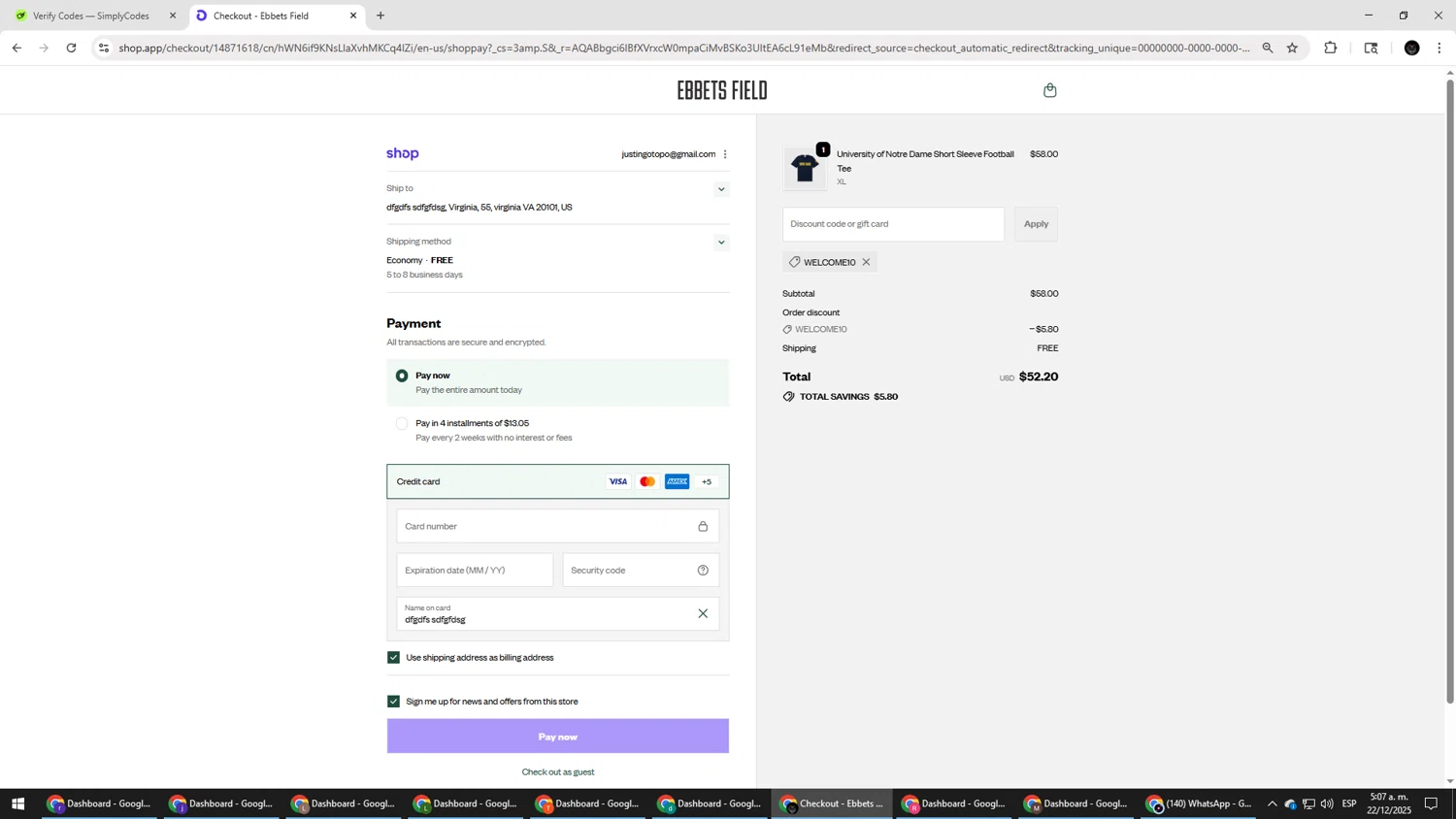Viewport: 1456px width, 819px height.
Task: Expand the Shipping method section
Action: (x=721, y=243)
